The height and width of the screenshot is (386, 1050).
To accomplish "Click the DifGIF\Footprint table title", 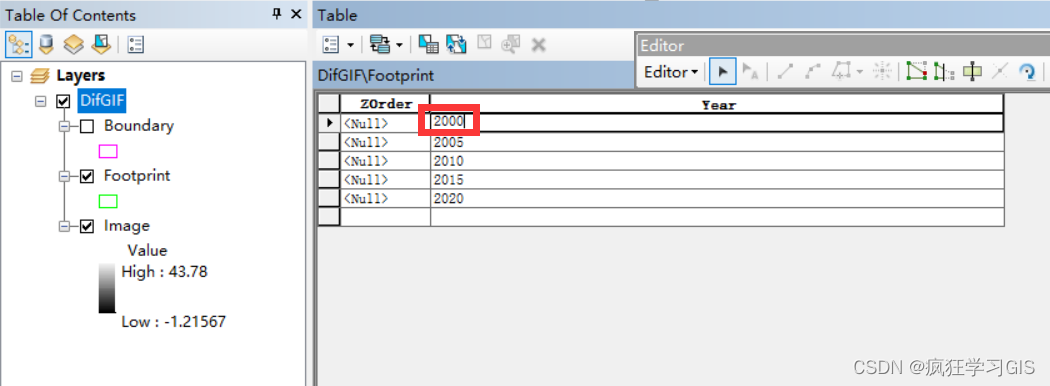I will 376,76.
